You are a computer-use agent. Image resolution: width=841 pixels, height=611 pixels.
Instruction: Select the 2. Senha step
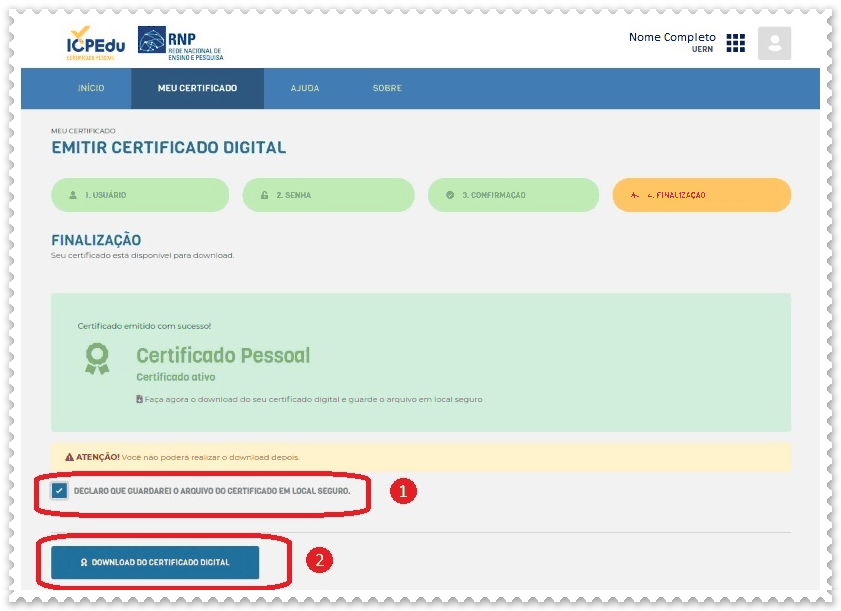328,195
